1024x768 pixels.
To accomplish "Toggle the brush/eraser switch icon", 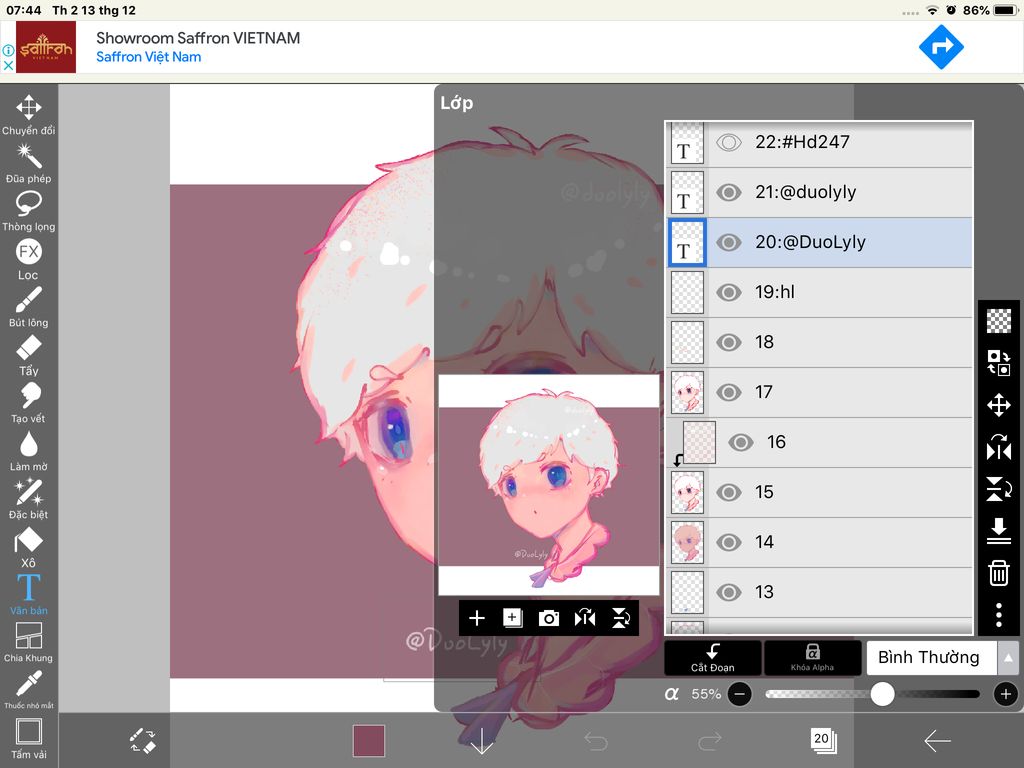I will (x=142, y=741).
